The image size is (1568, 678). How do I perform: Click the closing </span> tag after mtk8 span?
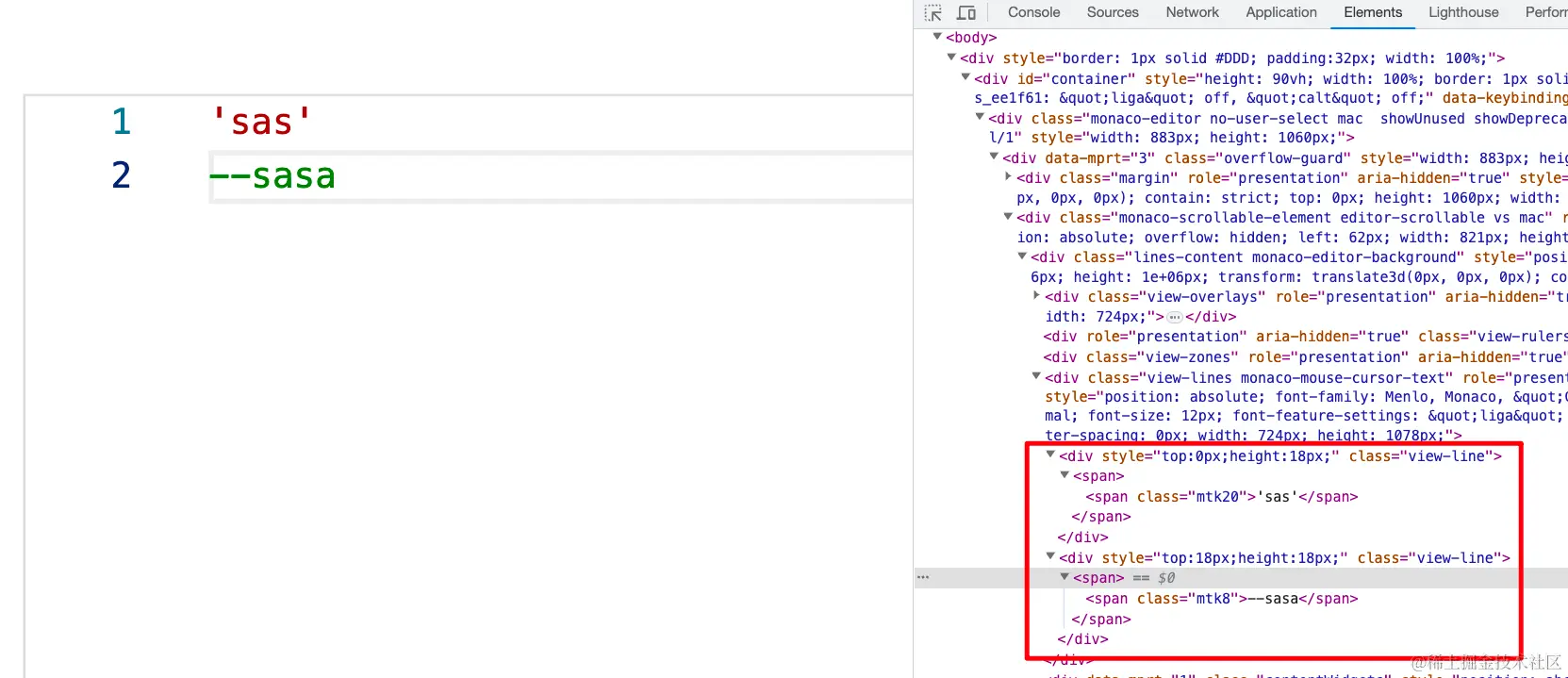pyautogui.click(x=1101, y=620)
